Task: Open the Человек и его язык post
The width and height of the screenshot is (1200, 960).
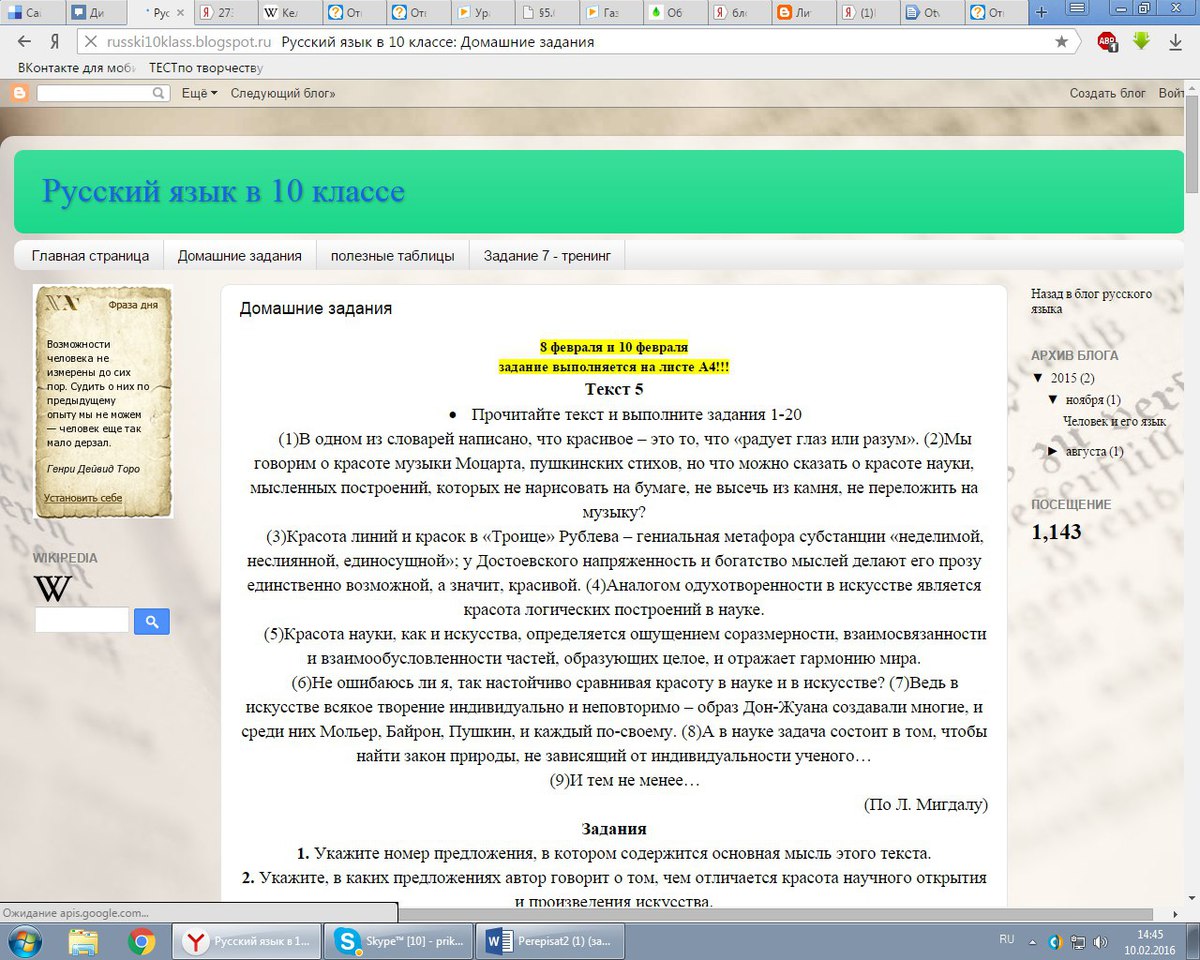Action: pos(1114,421)
